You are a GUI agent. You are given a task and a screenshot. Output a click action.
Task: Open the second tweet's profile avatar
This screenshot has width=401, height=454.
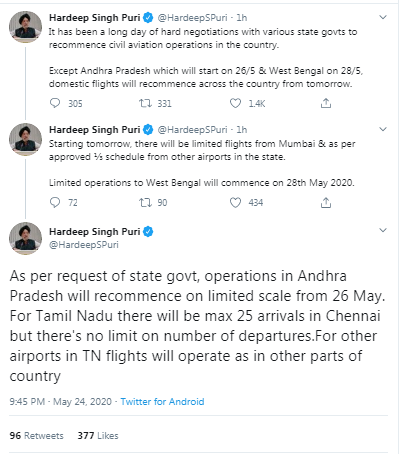[25, 139]
